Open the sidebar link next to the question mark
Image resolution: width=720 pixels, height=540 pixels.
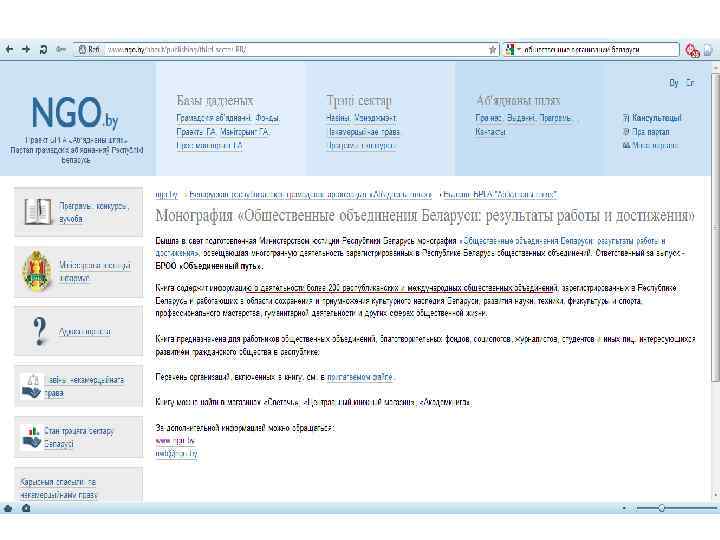point(84,332)
